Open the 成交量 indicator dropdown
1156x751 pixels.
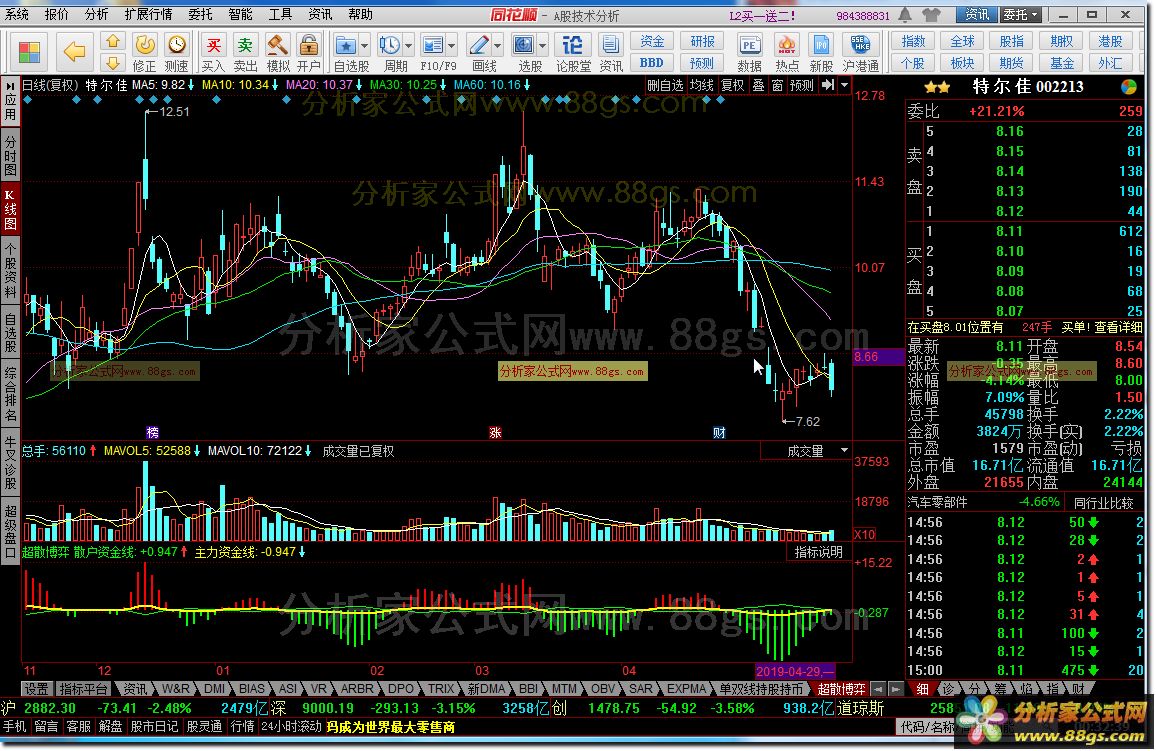pos(844,450)
